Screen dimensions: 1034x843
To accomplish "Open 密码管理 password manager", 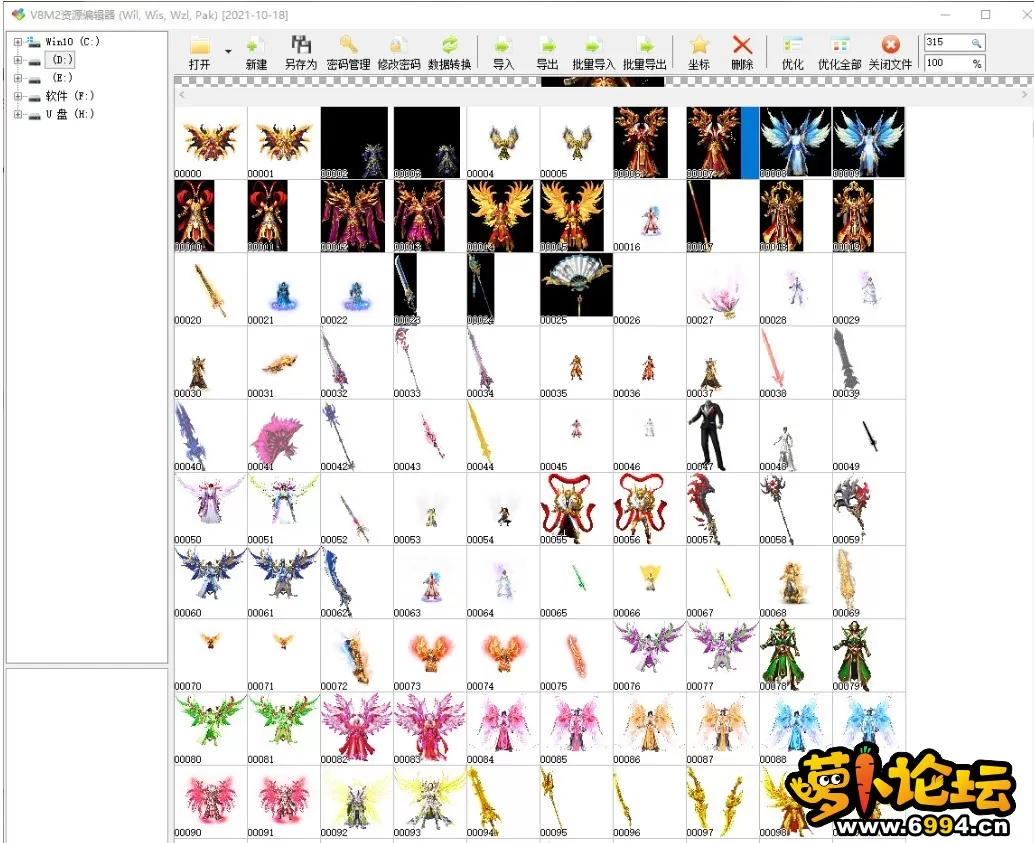I will (x=348, y=46).
